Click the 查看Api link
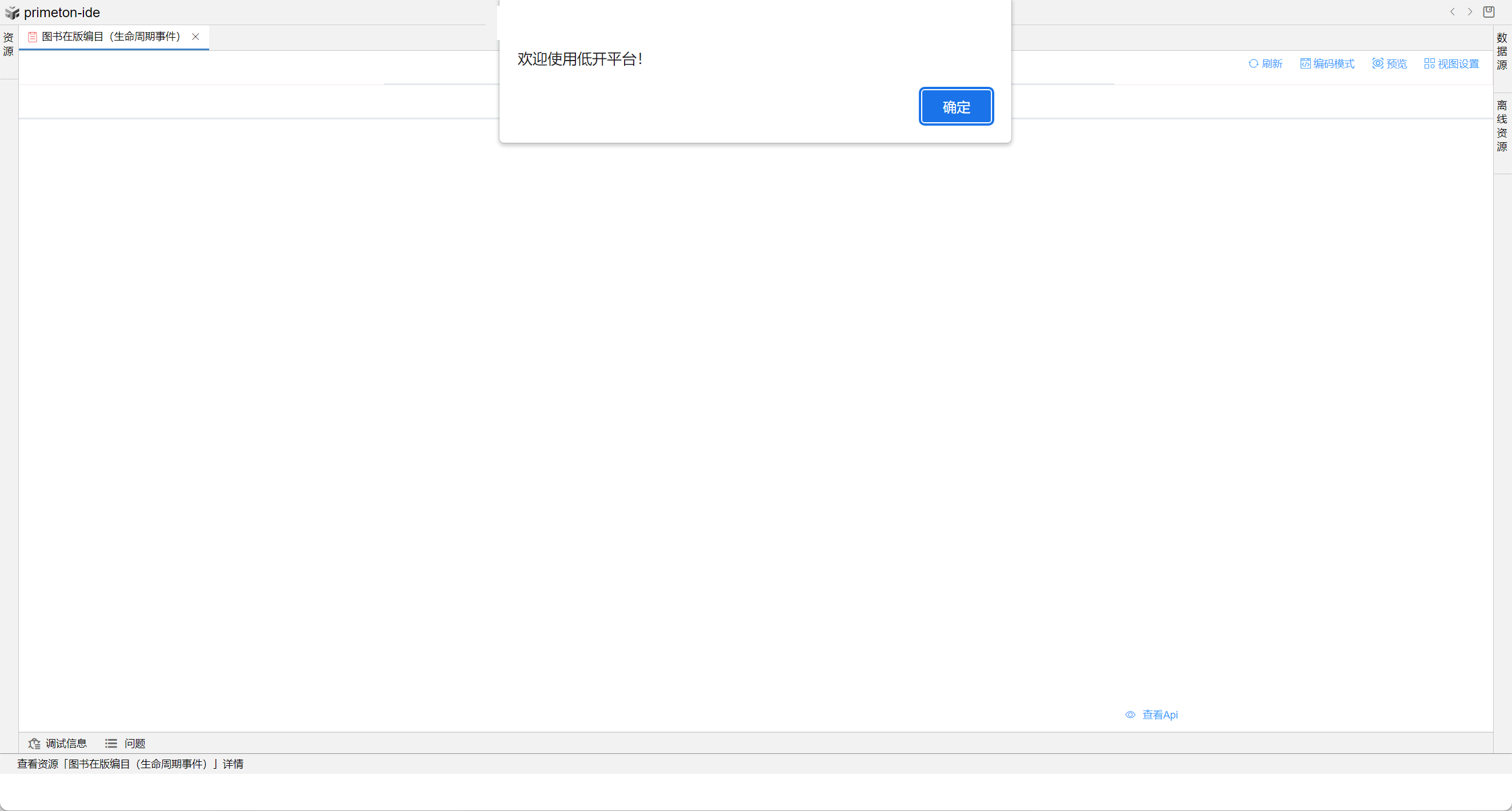Image resolution: width=1512 pixels, height=811 pixels. point(1159,714)
